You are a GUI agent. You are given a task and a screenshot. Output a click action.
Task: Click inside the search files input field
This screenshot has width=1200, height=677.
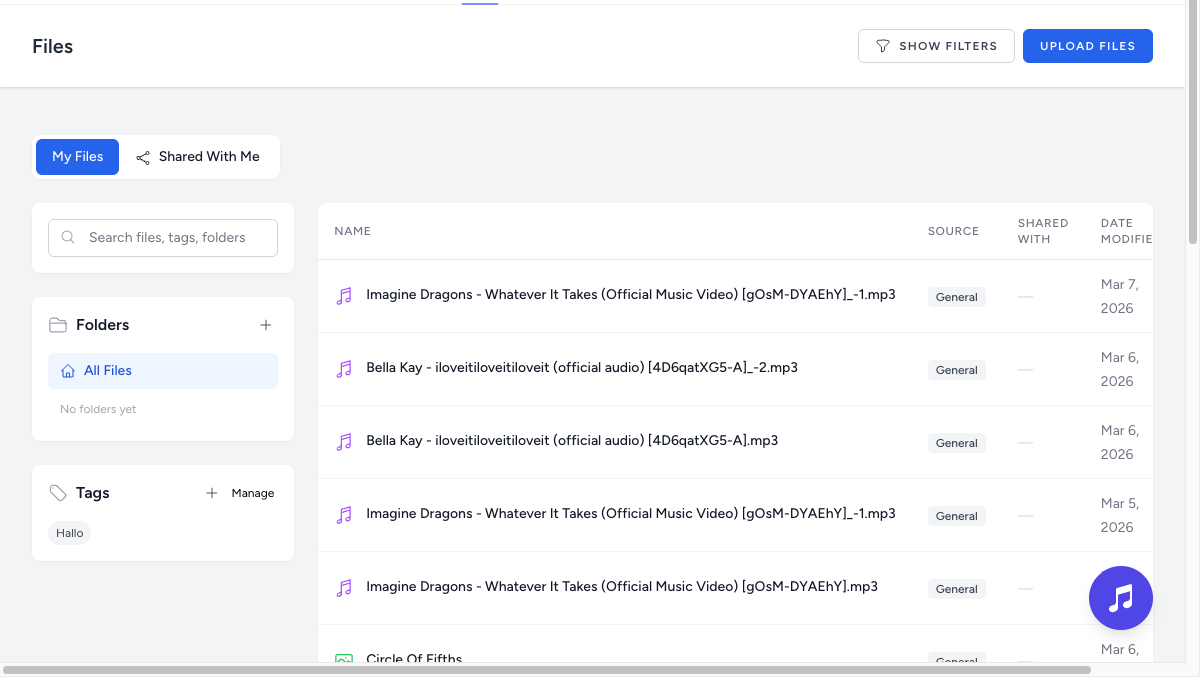pos(165,237)
